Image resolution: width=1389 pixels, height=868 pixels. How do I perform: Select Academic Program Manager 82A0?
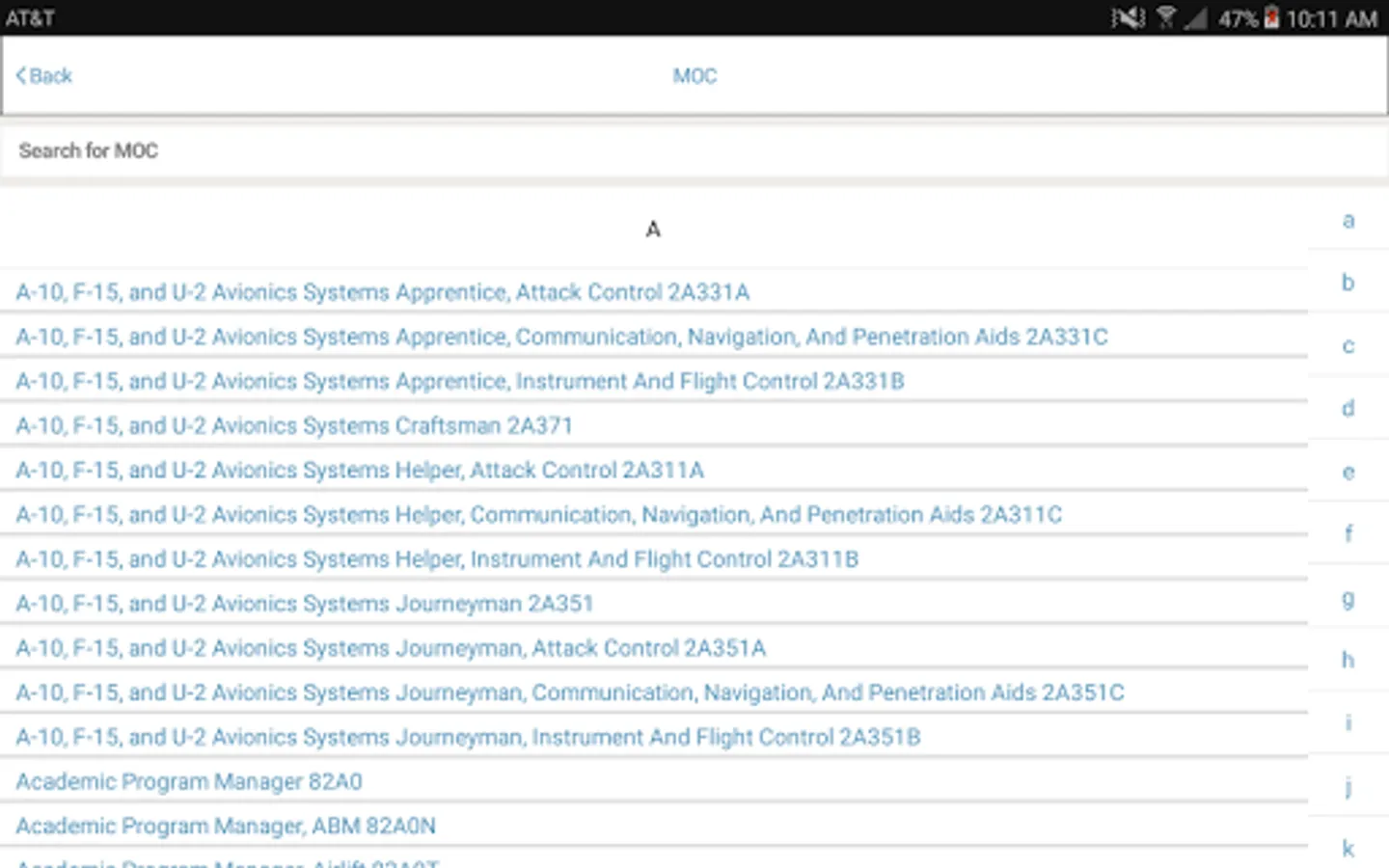point(189,781)
